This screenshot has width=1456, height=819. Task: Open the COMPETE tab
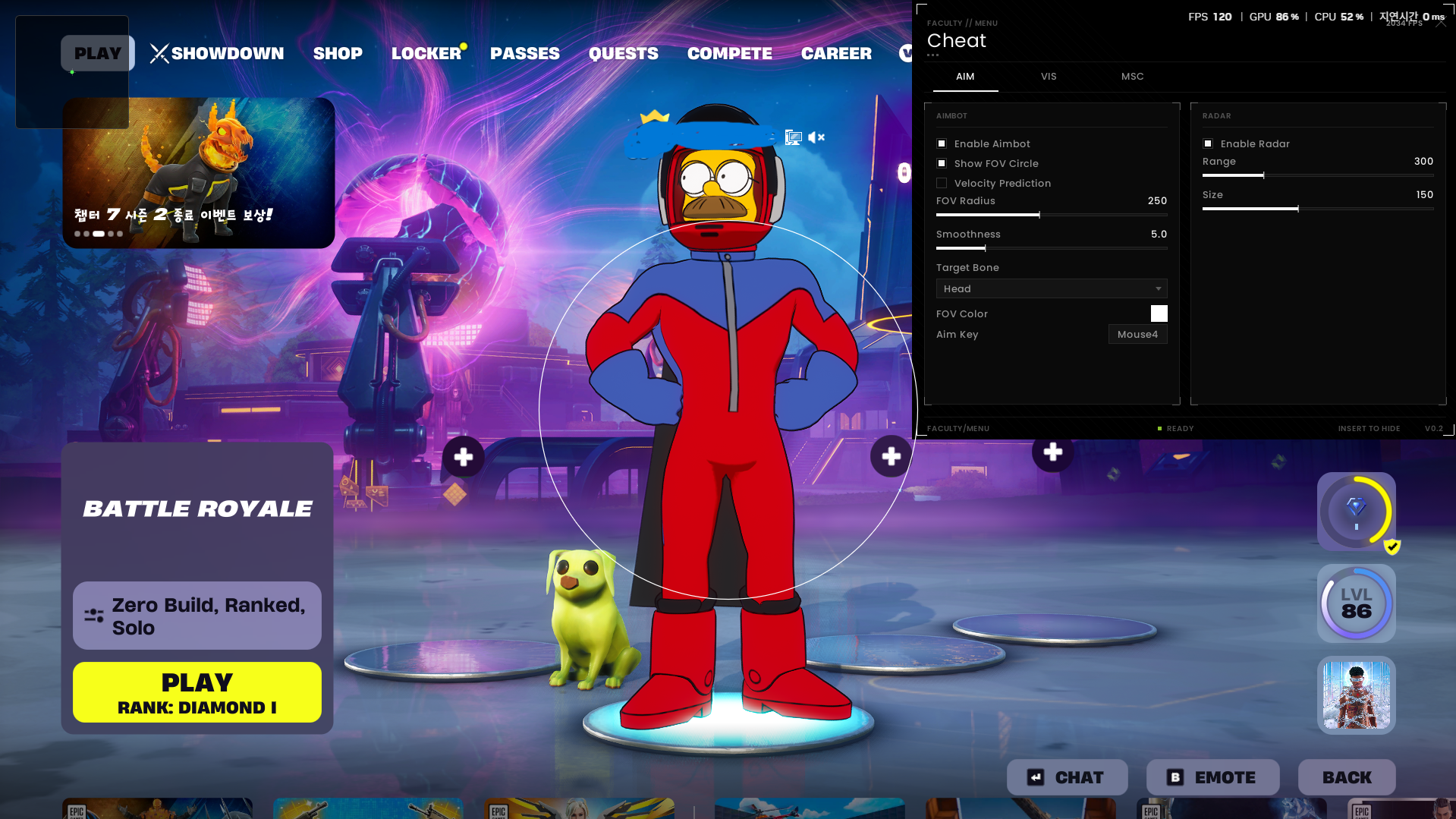click(x=730, y=53)
